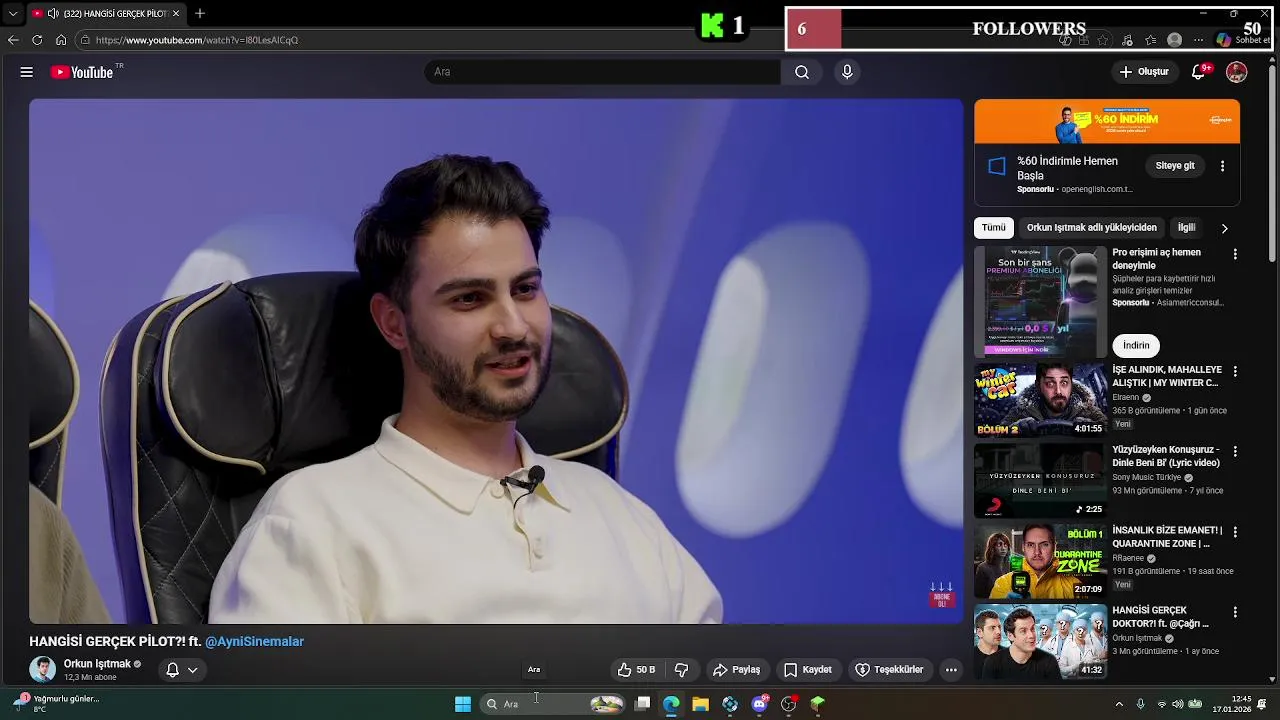Open options for Yüzyüzeyken Konuşuruz video

coord(1235,451)
